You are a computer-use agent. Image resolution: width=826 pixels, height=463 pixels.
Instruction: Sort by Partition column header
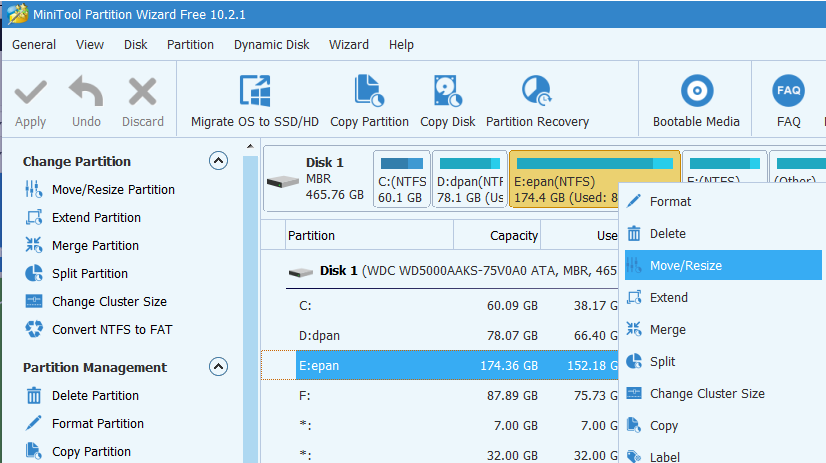coord(369,235)
